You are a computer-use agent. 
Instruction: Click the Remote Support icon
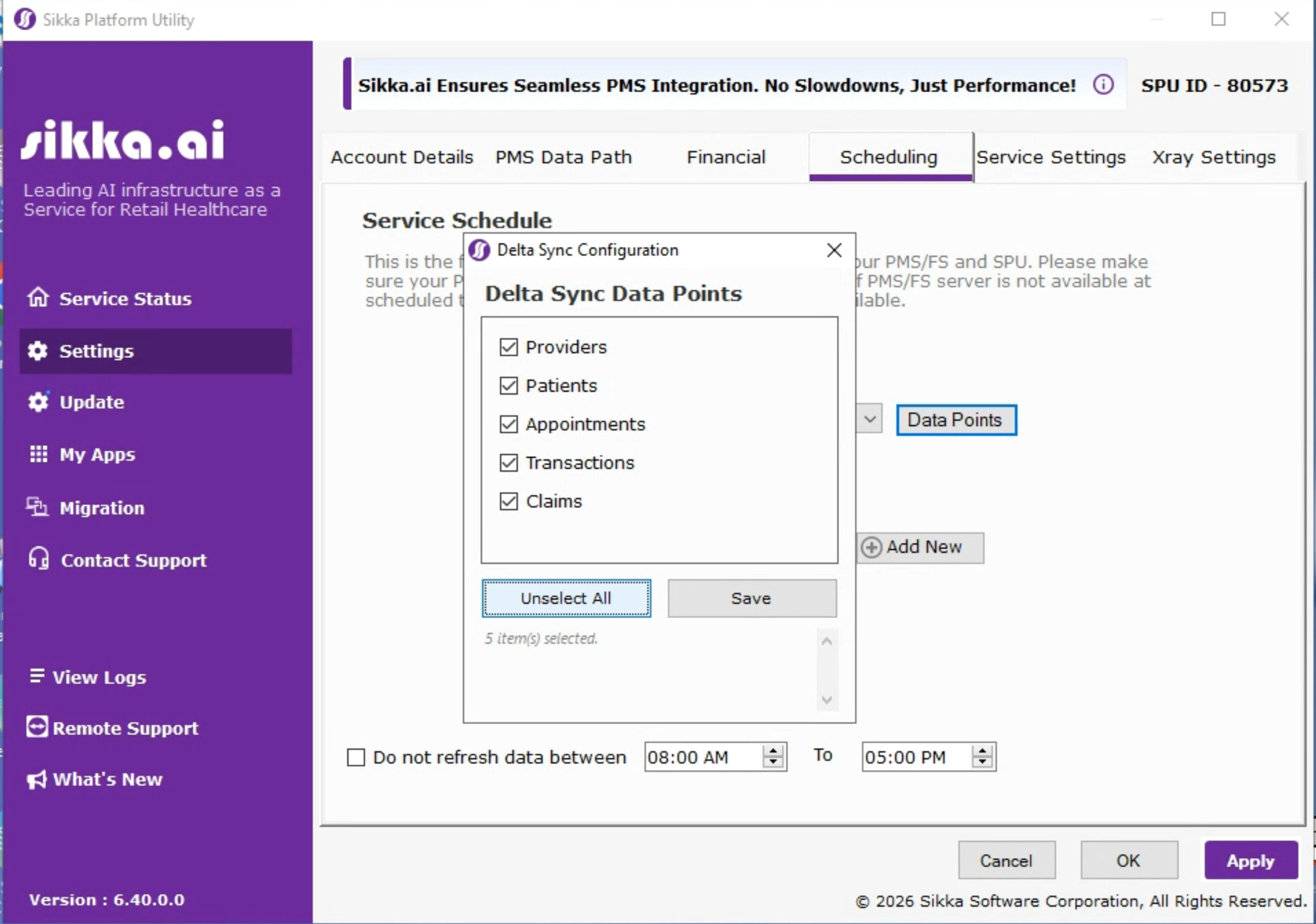pyautogui.click(x=36, y=727)
